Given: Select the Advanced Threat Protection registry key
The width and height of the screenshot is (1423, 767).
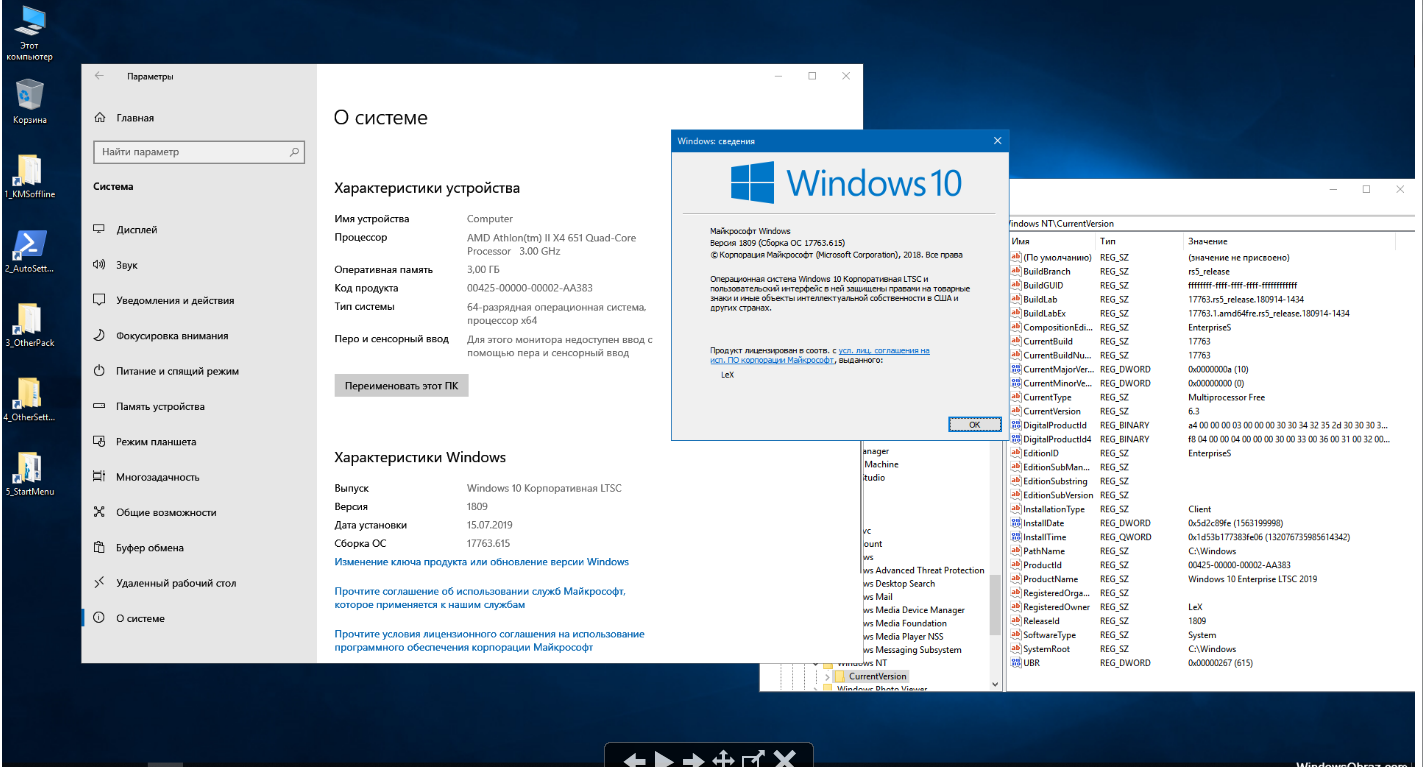Looking at the screenshot, I should pyautogui.click(x=922, y=570).
